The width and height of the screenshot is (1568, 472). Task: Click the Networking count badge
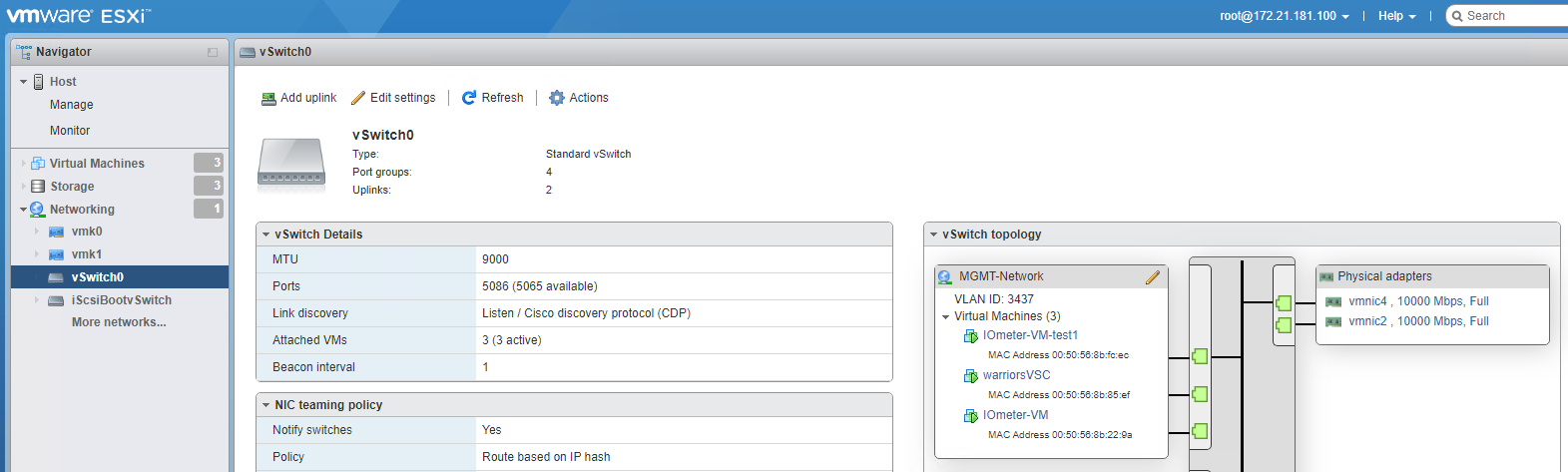[209, 209]
